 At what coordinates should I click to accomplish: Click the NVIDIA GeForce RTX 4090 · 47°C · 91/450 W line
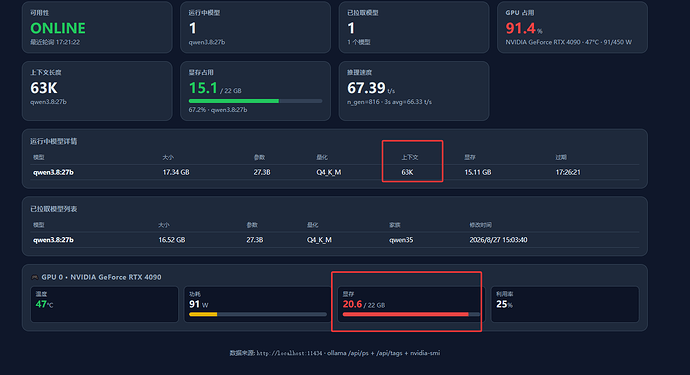point(568,42)
